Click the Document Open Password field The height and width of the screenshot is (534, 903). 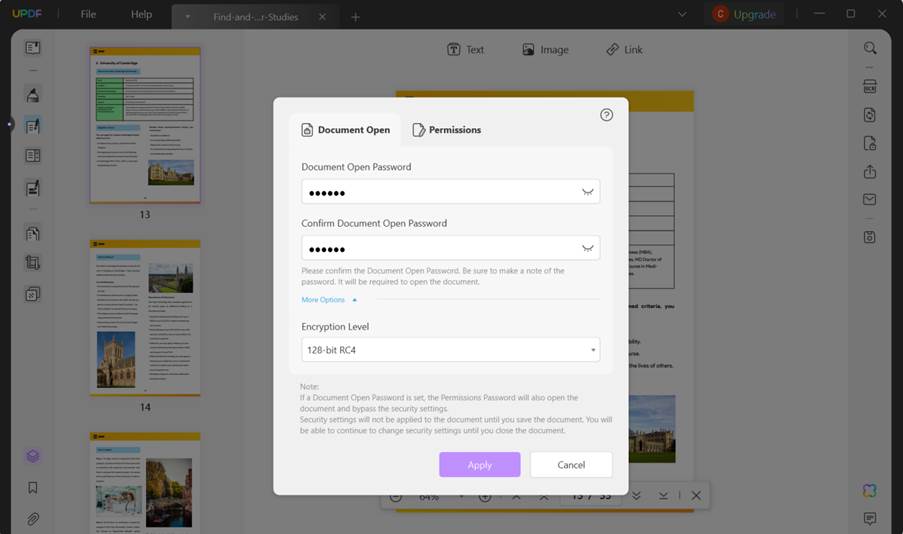440,192
